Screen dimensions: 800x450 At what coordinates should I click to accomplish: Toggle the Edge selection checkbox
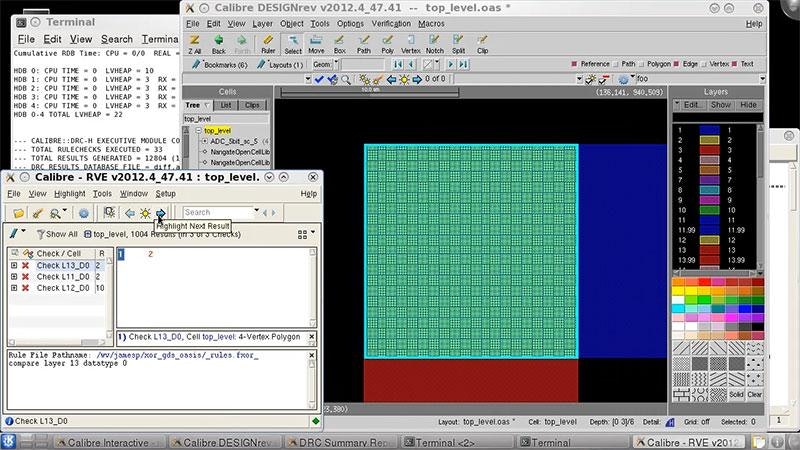pyautogui.click(x=677, y=64)
